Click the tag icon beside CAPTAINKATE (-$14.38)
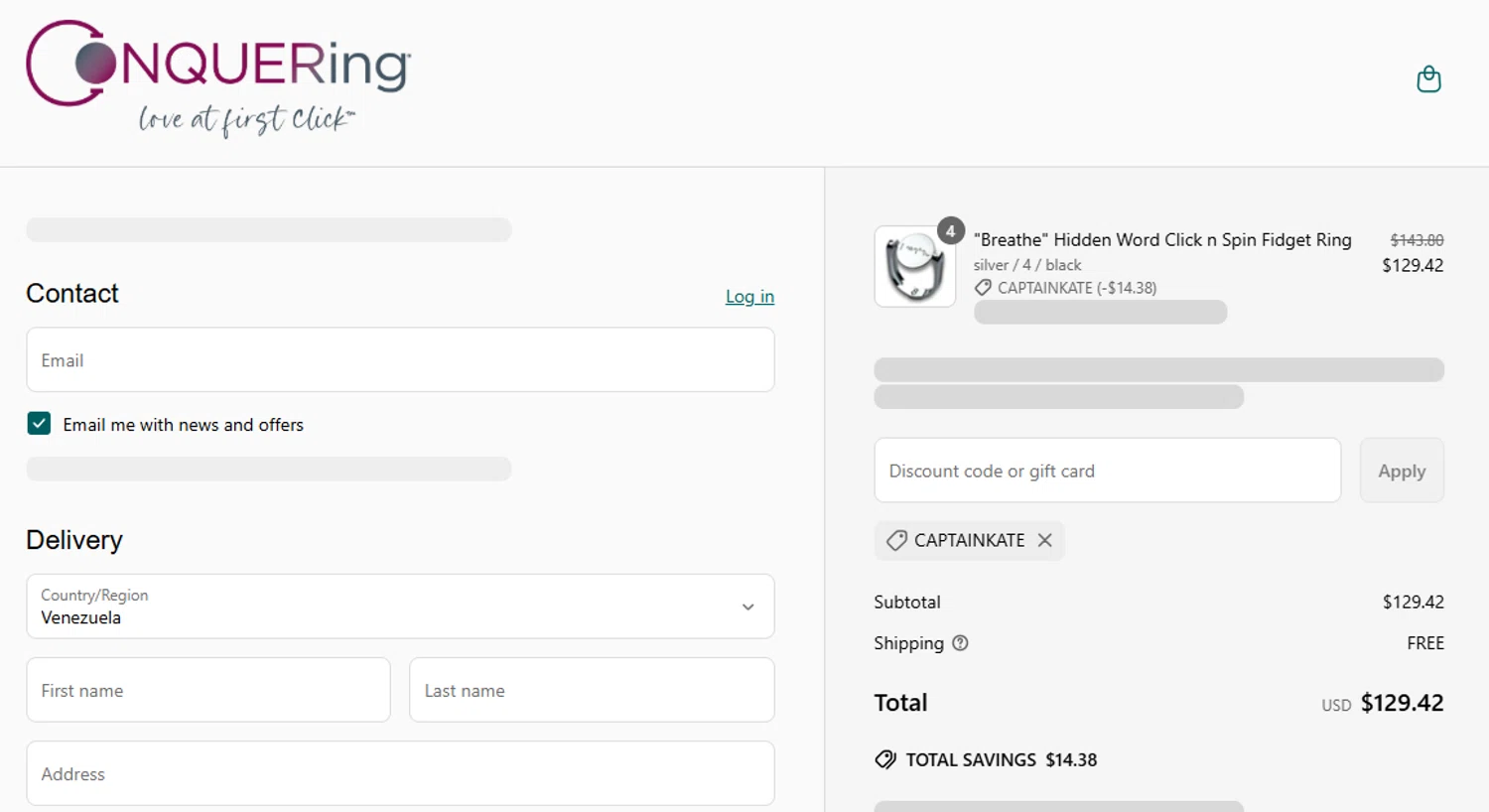The height and width of the screenshot is (812, 1489). (983, 288)
